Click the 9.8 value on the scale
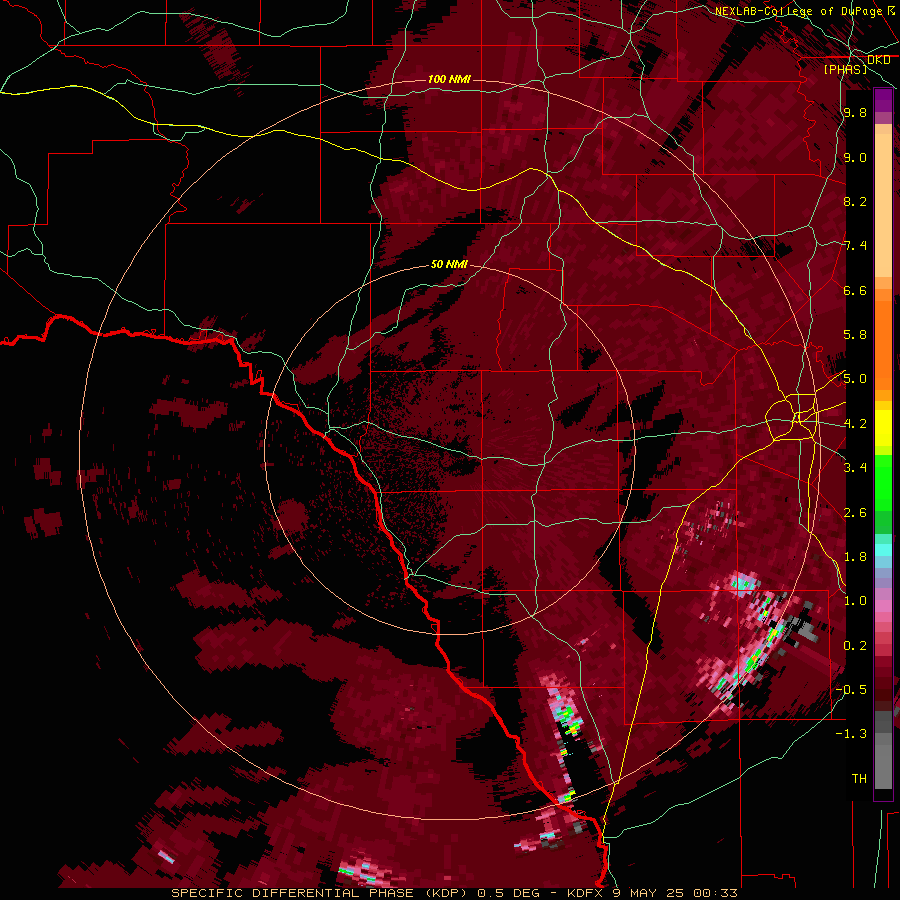Screen dimensions: 900x900 855,113
